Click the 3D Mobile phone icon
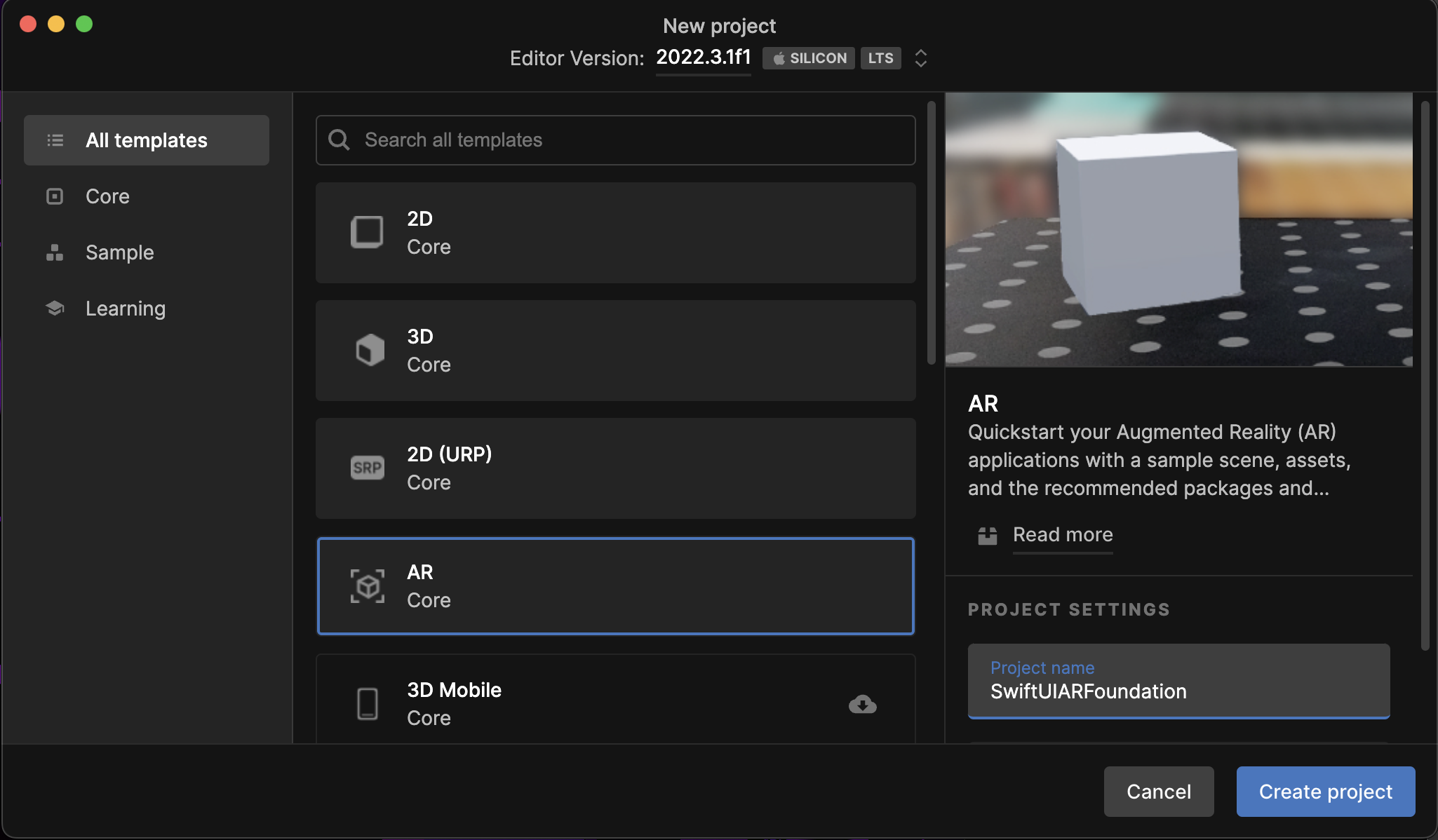 click(368, 703)
